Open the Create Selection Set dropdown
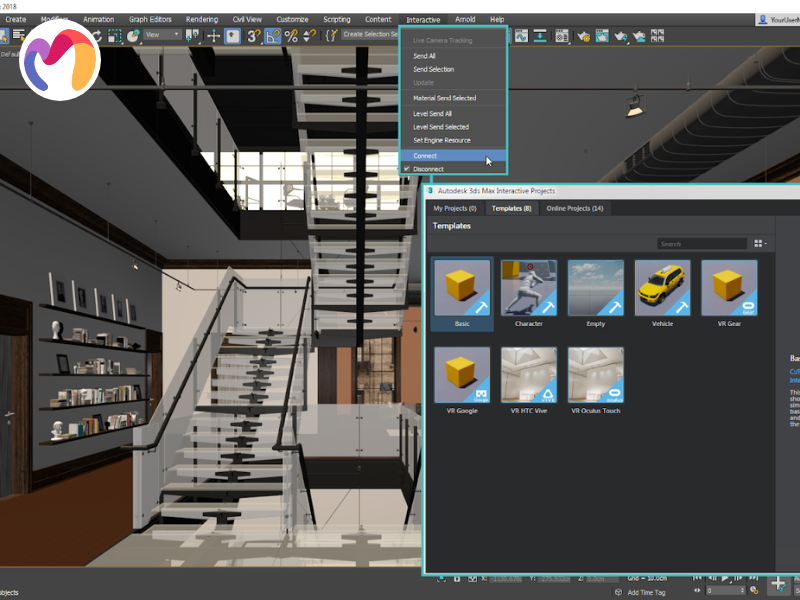Viewport: 800px width, 600px height. click(x=370, y=34)
